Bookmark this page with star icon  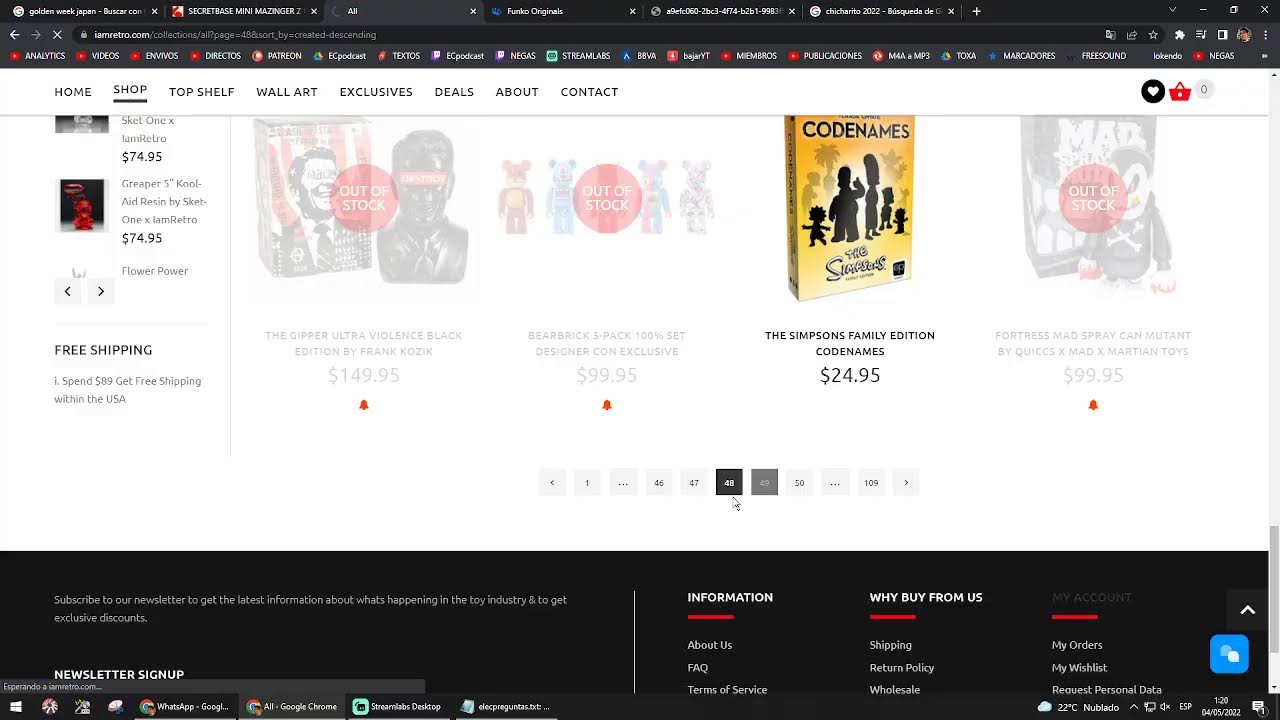[x=1153, y=34]
